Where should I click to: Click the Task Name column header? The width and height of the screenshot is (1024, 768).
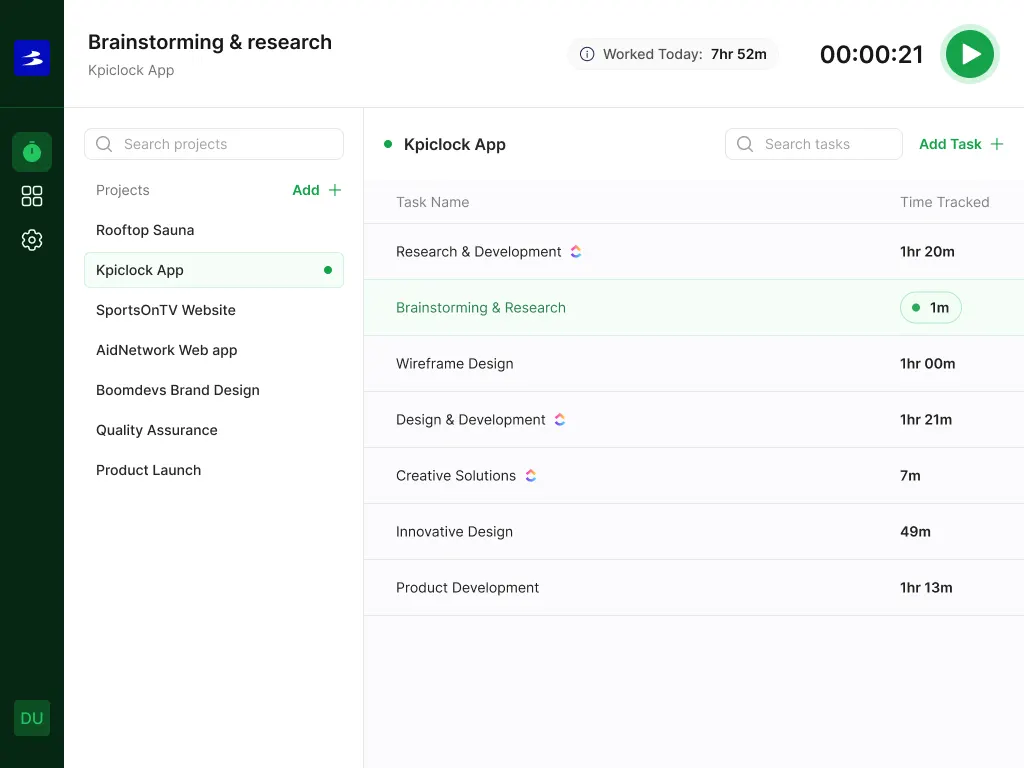pyautogui.click(x=432, y=202)
